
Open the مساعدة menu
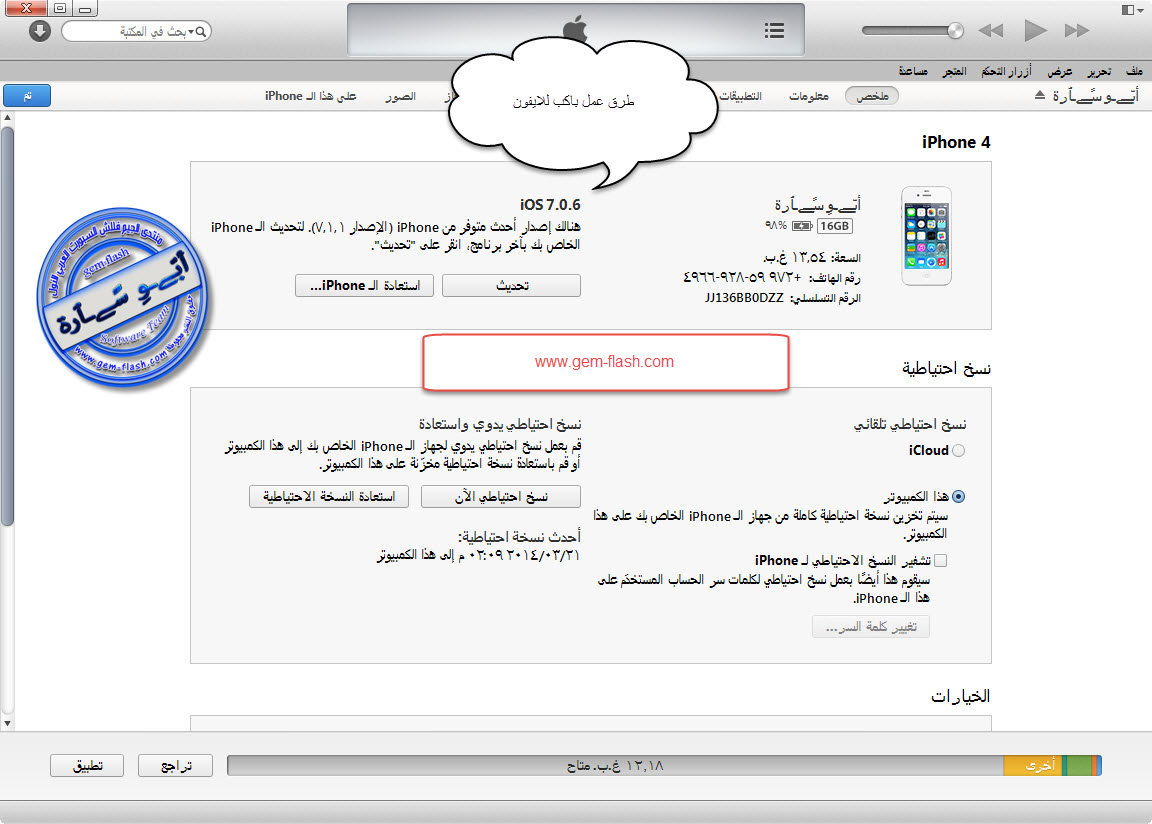[913, 71]
